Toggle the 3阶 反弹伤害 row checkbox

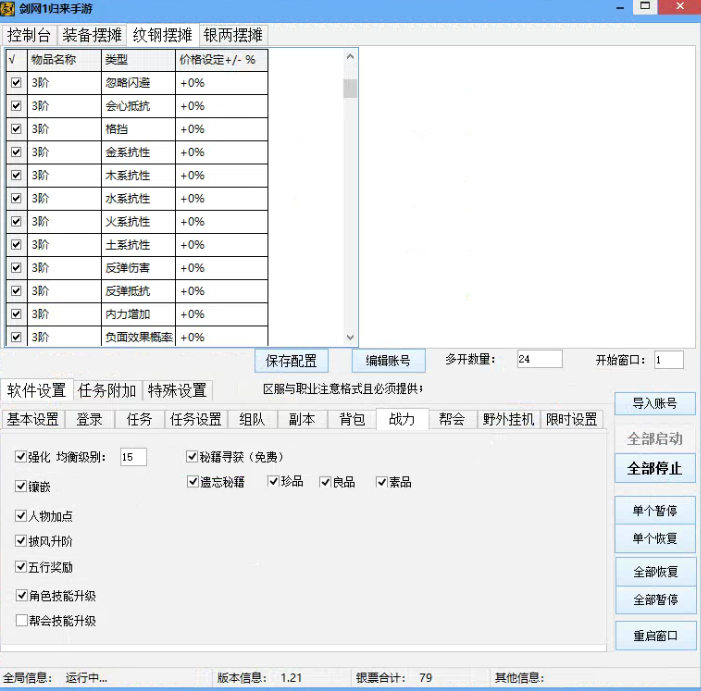coord(17,268)
